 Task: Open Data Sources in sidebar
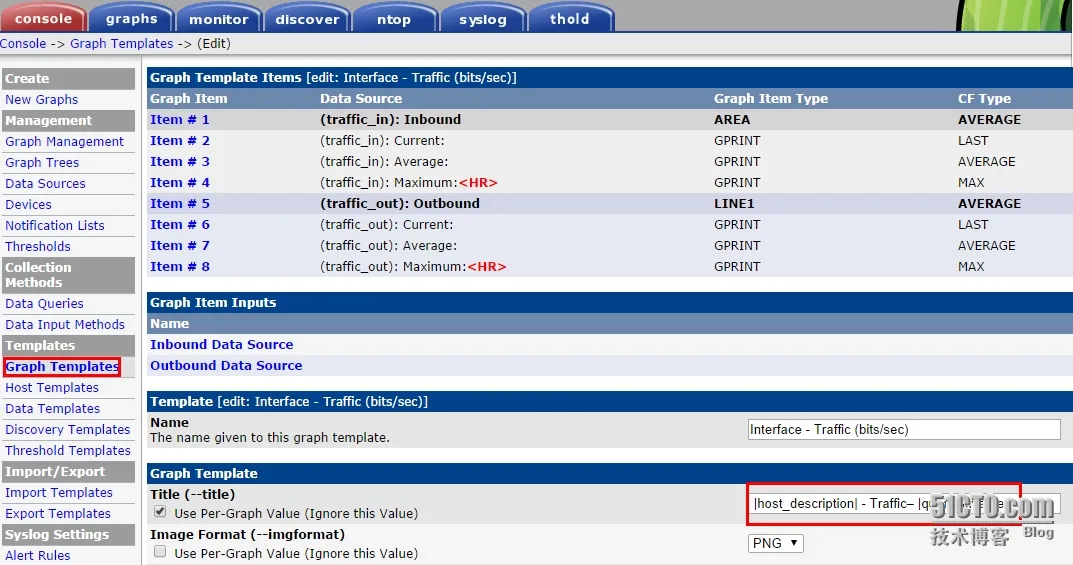[x=45, y=183]
